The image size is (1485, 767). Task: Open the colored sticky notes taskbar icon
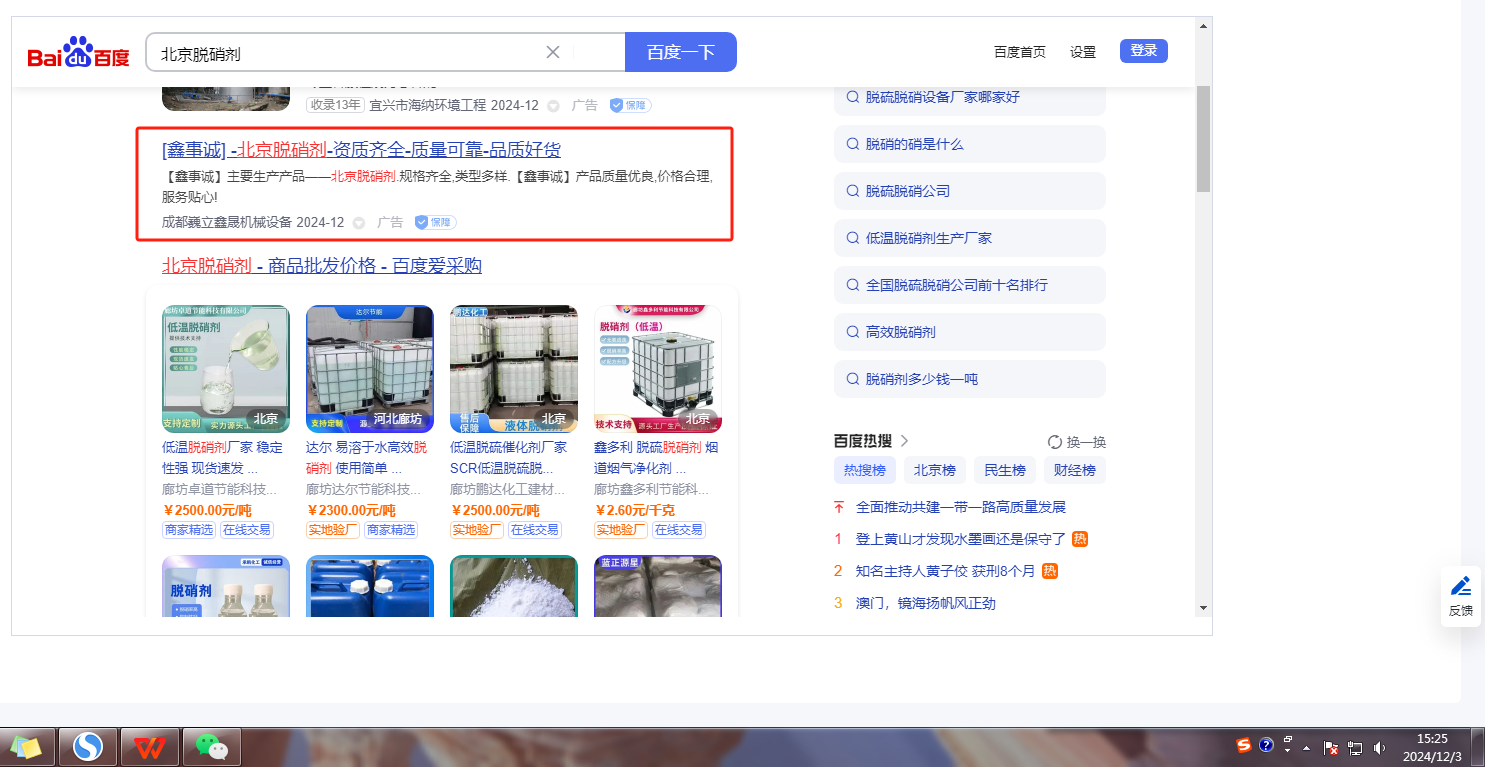[26, 747]
